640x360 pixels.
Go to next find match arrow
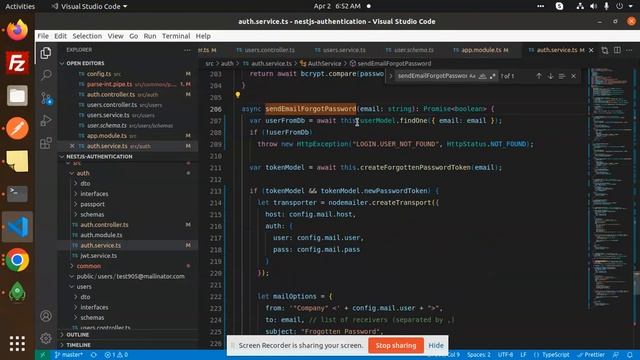pyautogui.click(x=550, y=76)
